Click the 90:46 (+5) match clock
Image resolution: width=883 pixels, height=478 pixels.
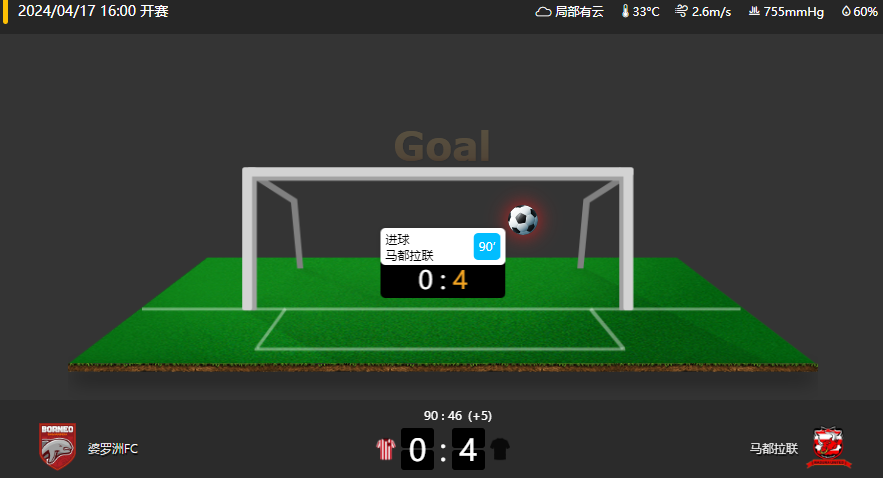point(458,416)
